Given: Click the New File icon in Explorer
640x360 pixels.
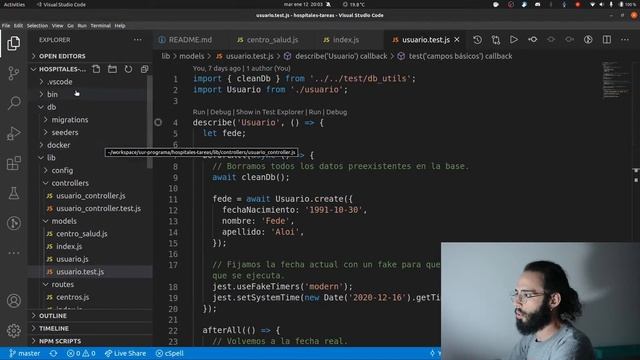Looking at the screenshot, I should [x=96, y=69].
